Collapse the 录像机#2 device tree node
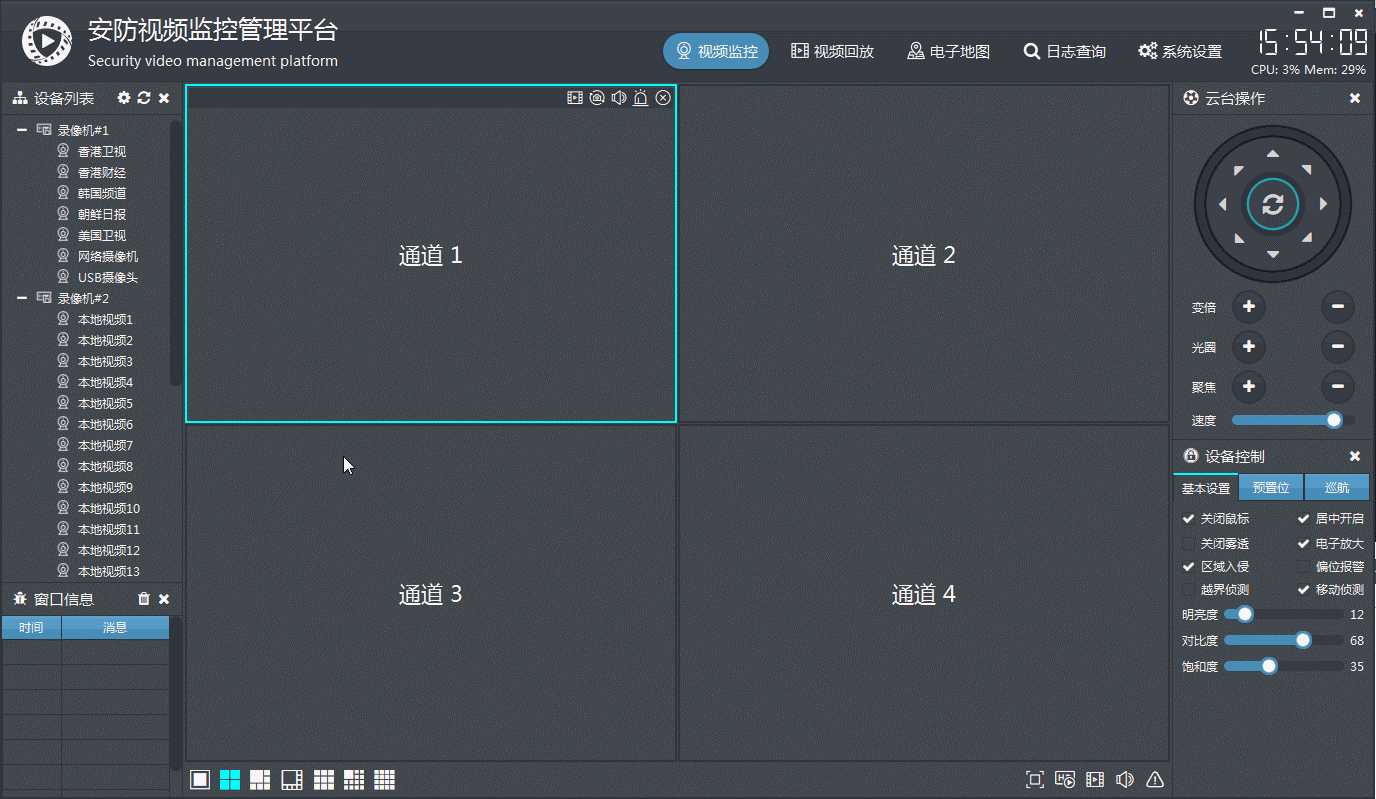The height and width of the screenshot is (799, 1376). point(22,297)
